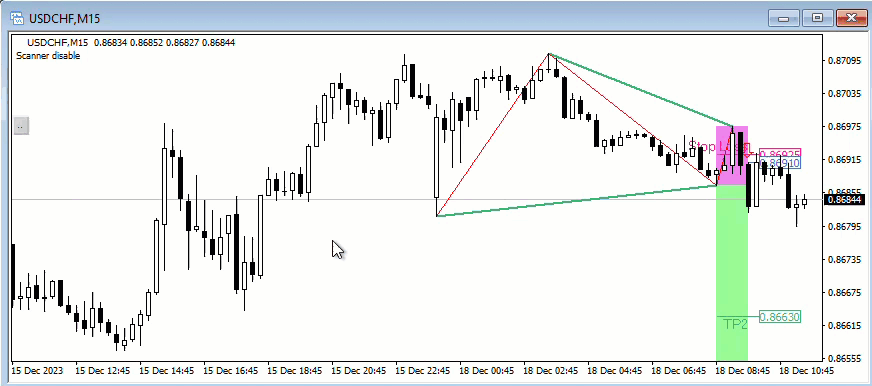The width and height of the screenshot is (872, 386).
Task: Maximize the USDCHF,M15 chart window
Action: (x=818, y=18)
